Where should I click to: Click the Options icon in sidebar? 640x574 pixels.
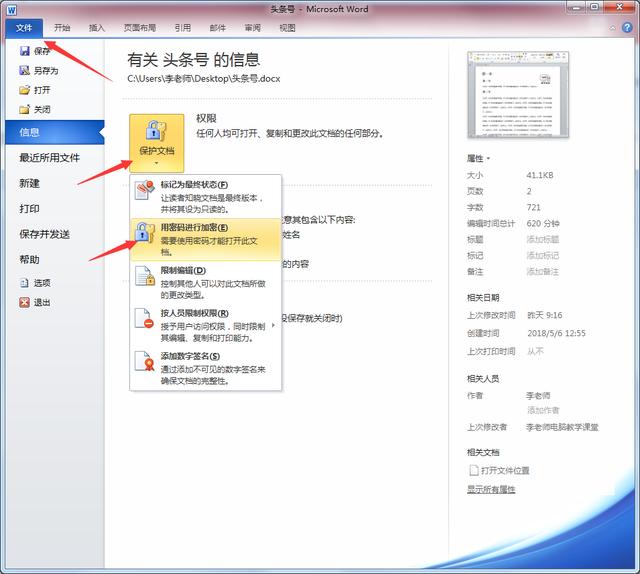24,283
